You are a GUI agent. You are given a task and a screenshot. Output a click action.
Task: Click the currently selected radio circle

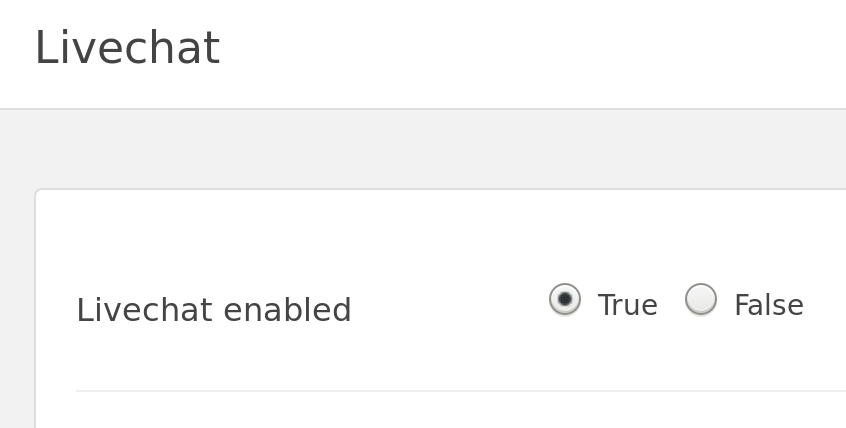[x=565, y=299]
